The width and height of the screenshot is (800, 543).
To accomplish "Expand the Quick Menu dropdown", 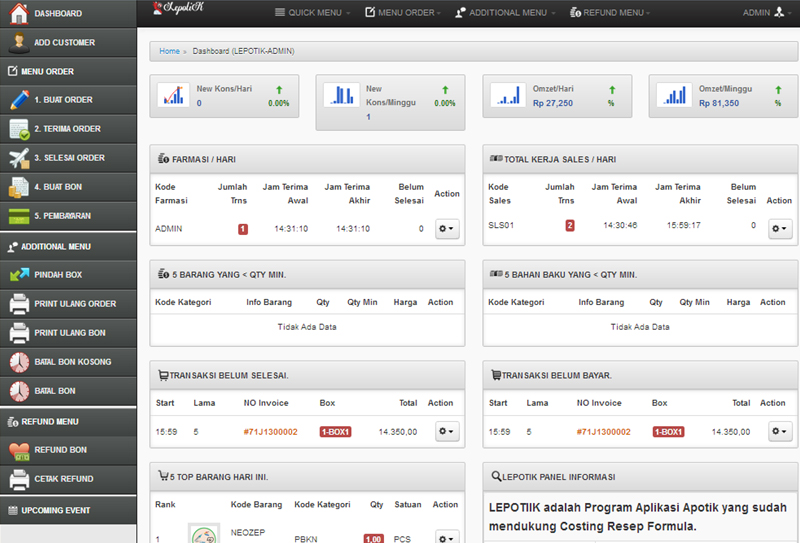I will coord(312,13).
